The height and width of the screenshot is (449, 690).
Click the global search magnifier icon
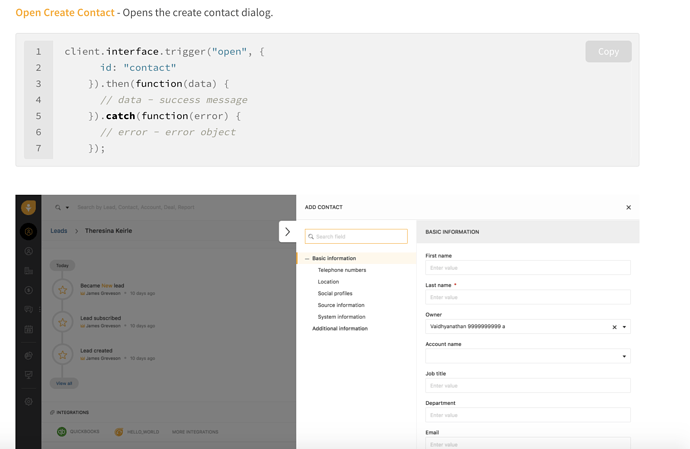58,207
